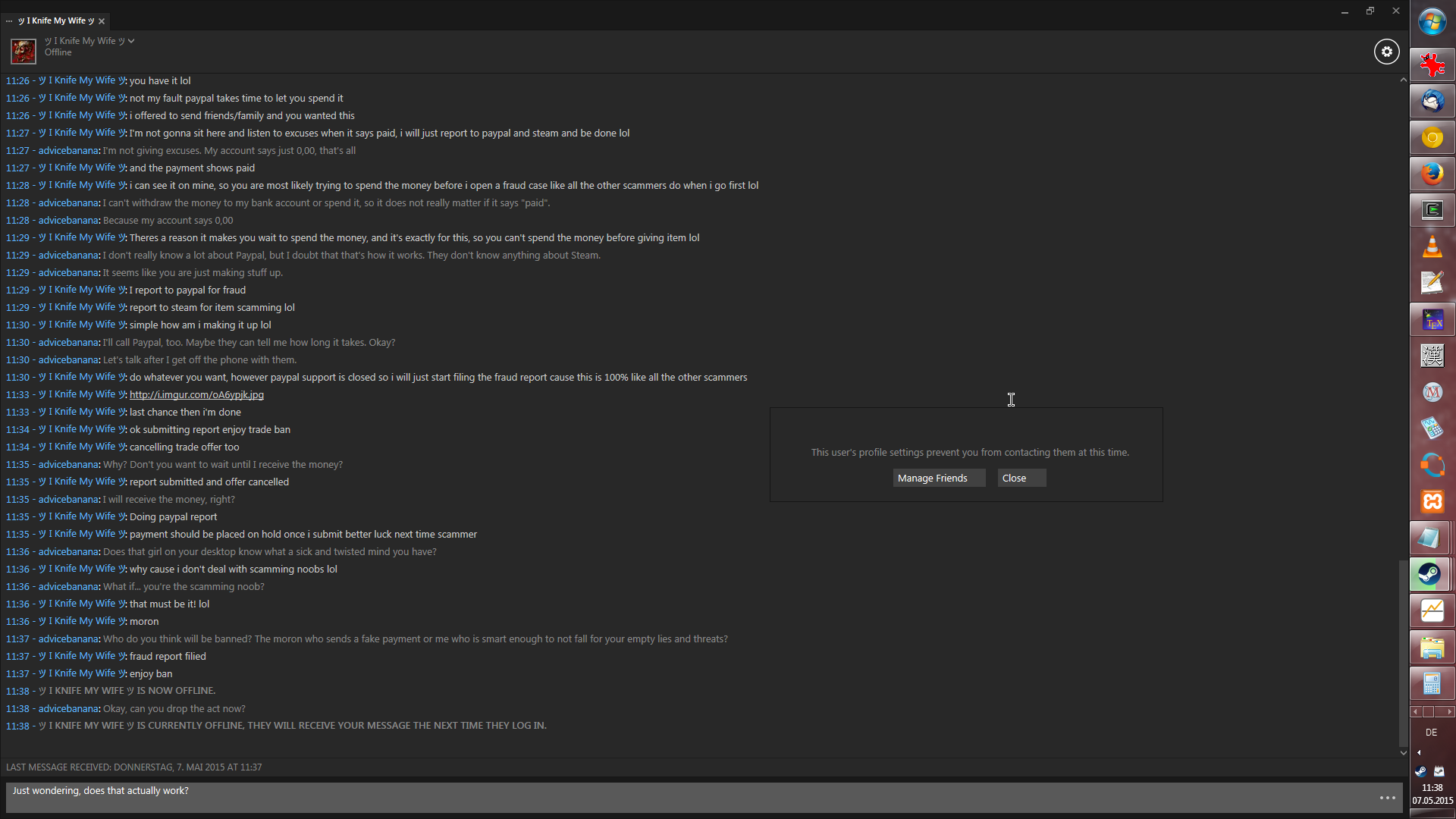1456x819 pixels.
Task: Show hidden system tray icons arrow
Action: click(1419, 752)
